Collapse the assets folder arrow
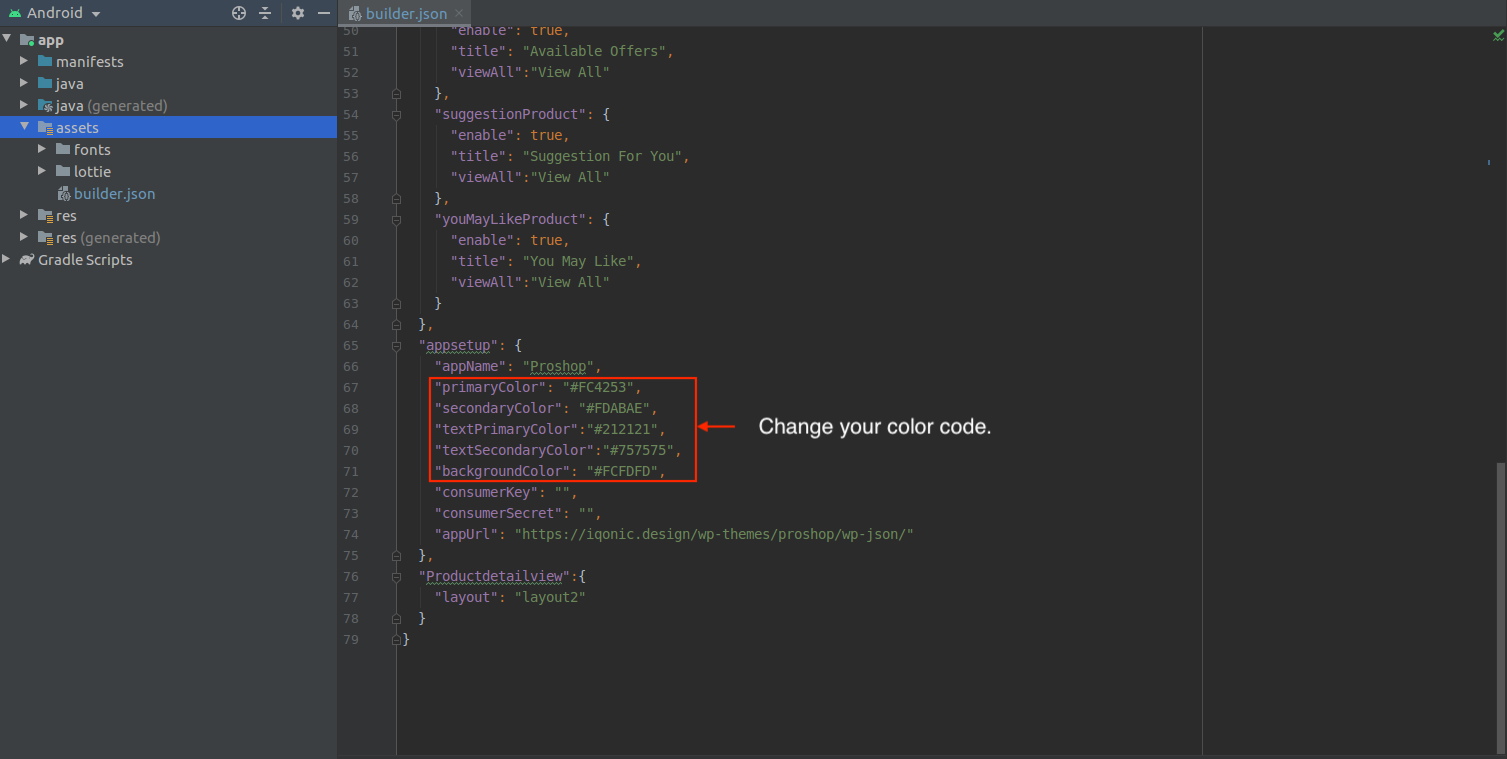The width and height of the screenshot is (1507, 759). 25,127
